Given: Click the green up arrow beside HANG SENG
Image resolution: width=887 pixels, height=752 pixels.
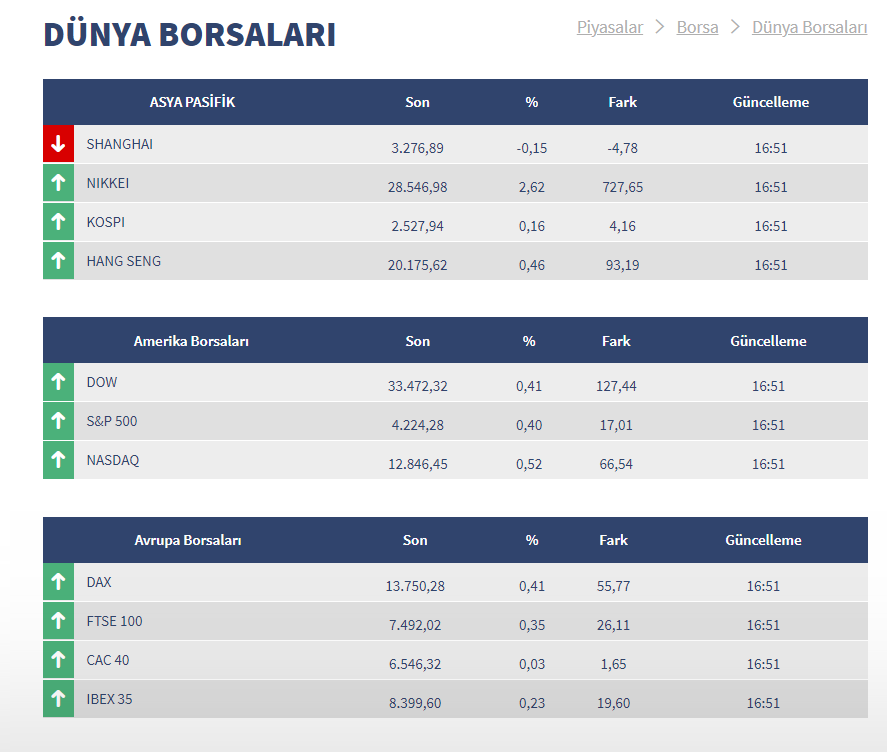Looking at the screenshot, I should pyautogui.click(x=58, y=261).
